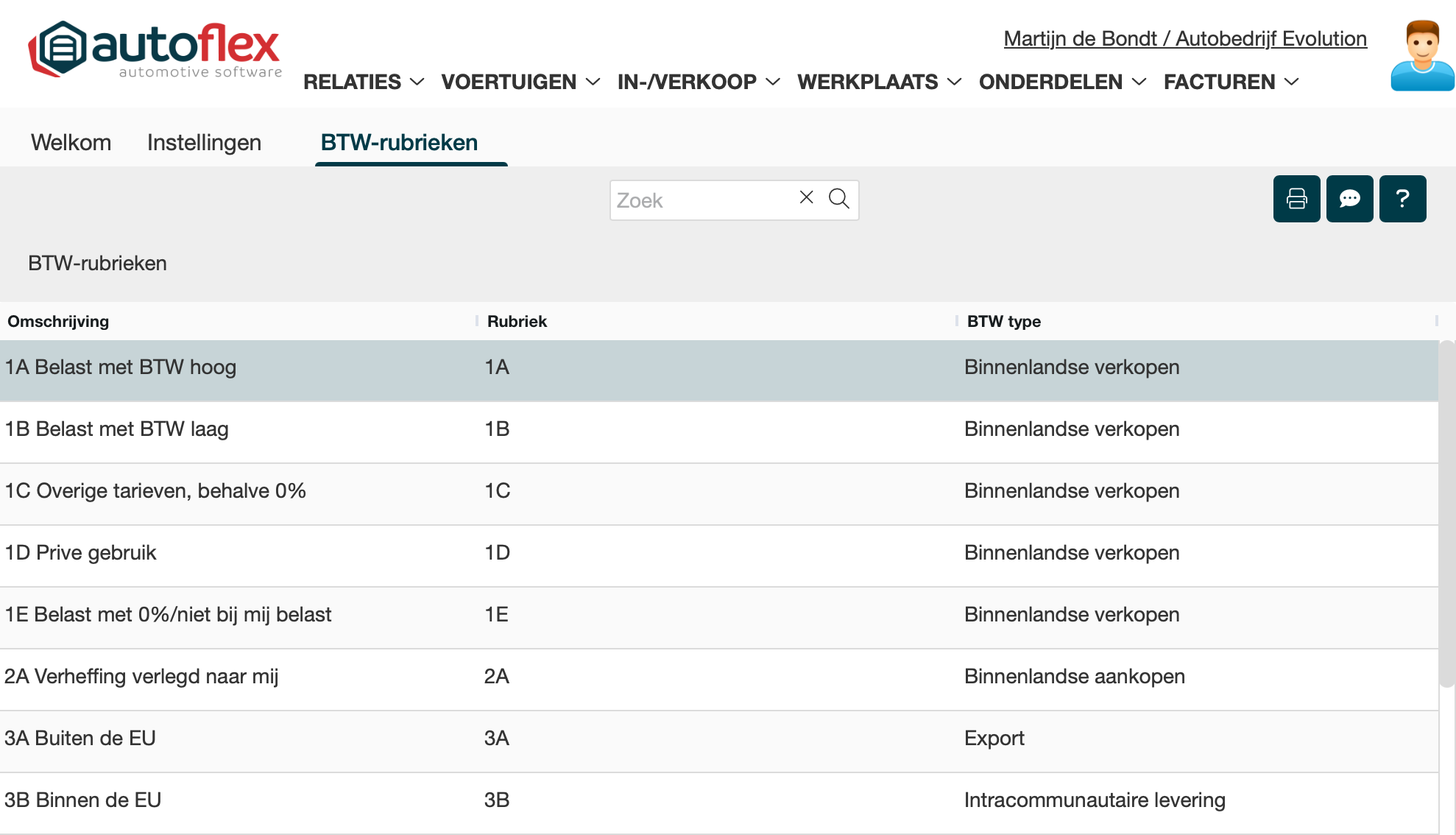This screenshot has width=1456, height=835.
Task: Switch to the Welkom tab
Action: [71, 142]
